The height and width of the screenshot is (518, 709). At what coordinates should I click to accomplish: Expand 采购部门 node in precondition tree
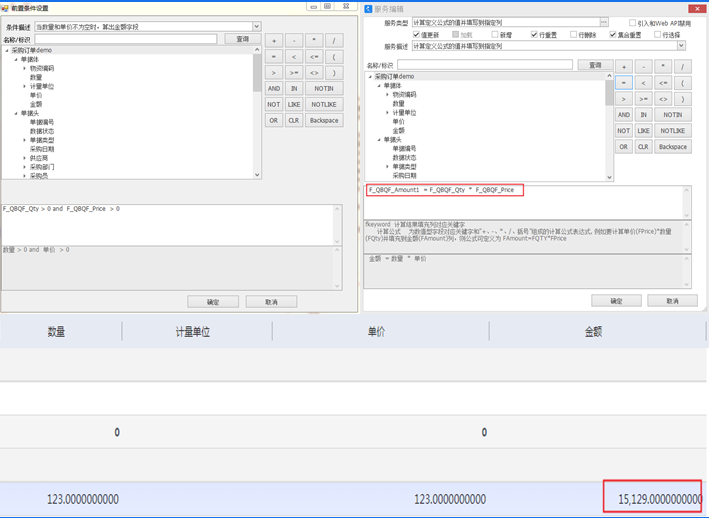click(24, 167)
